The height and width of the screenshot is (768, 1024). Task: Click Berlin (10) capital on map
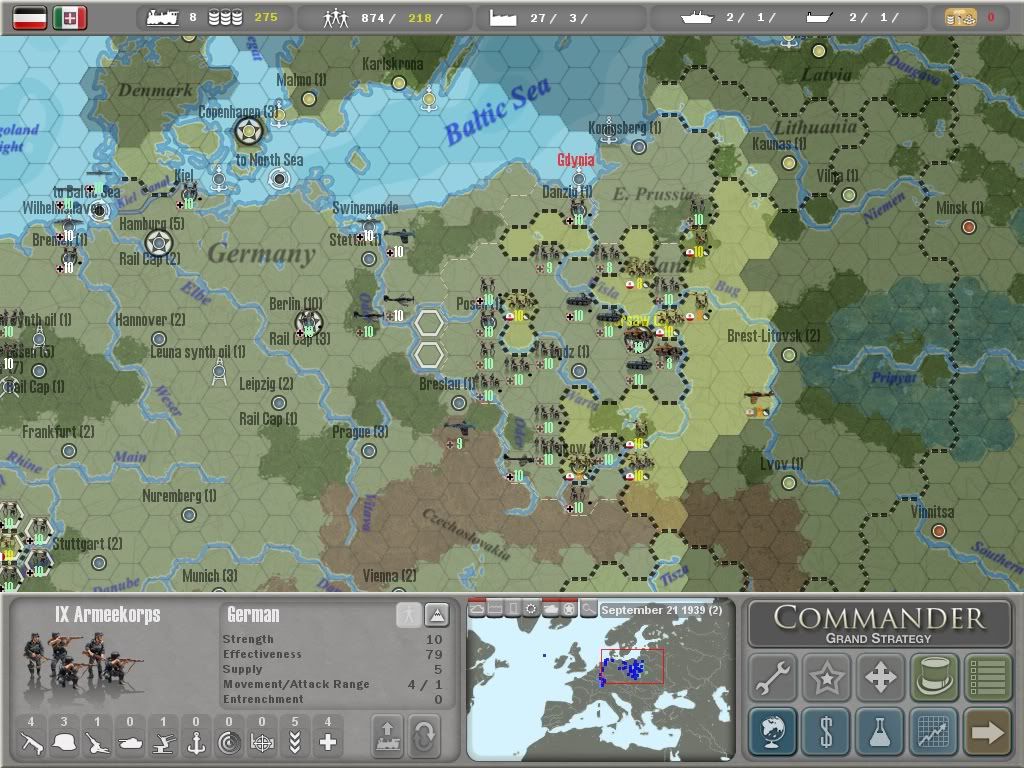(x=308, y=323)
